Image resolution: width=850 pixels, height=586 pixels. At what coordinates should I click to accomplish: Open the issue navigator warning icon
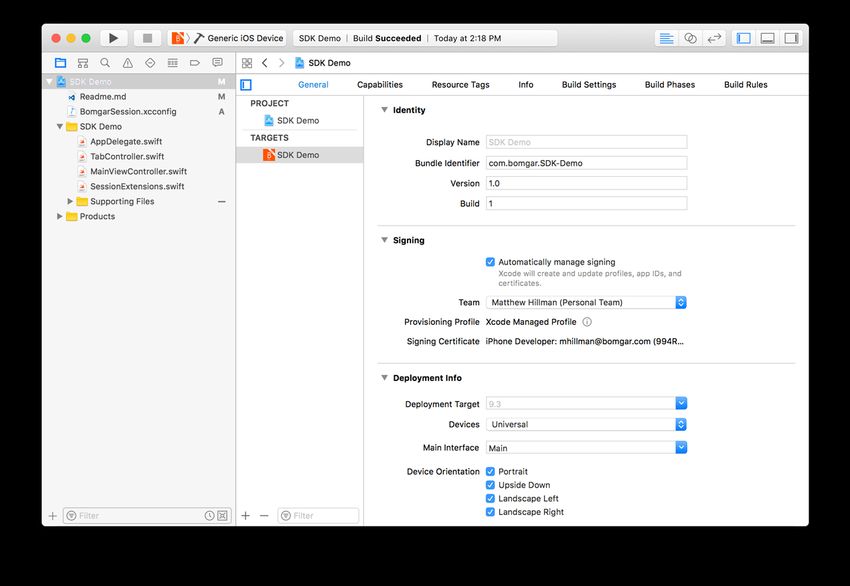pos(127,63)
